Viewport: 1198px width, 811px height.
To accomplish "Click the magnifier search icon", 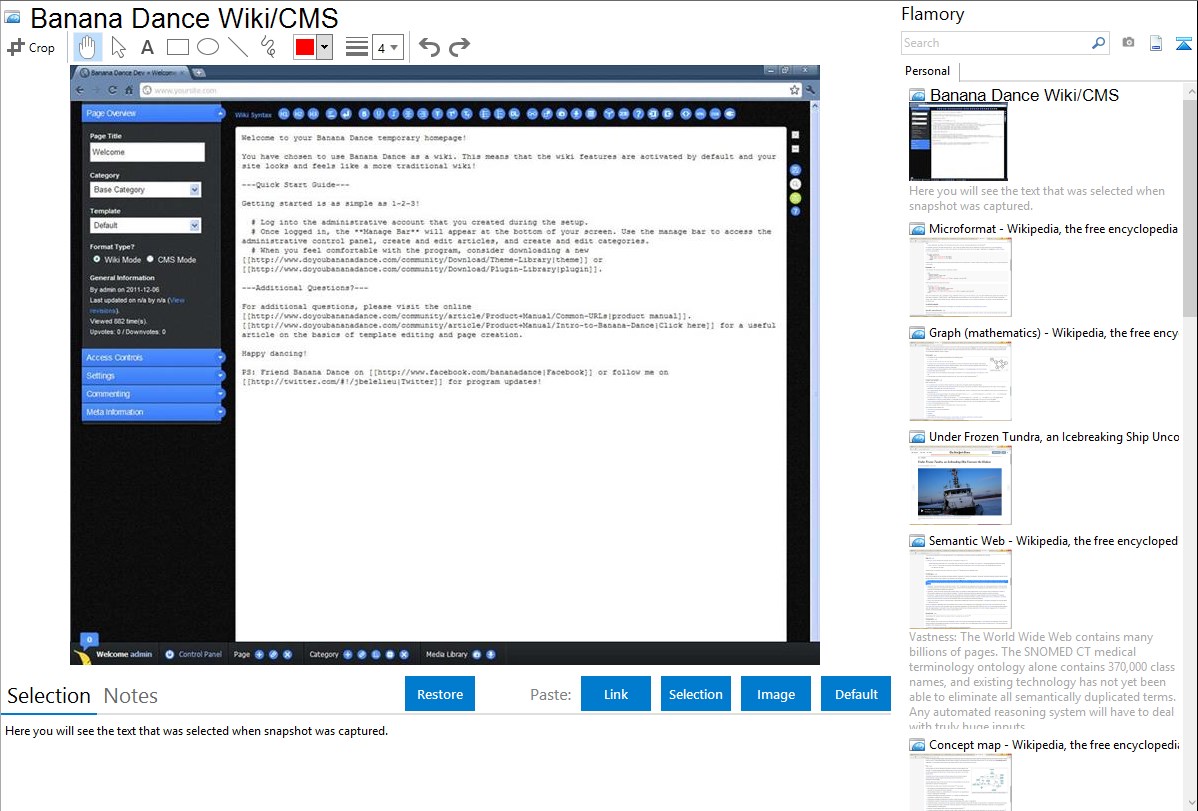I will coord(1099,43).
